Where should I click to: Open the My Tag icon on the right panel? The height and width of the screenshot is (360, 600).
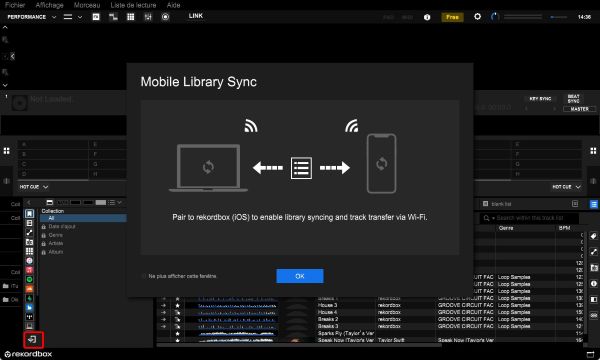593,236
